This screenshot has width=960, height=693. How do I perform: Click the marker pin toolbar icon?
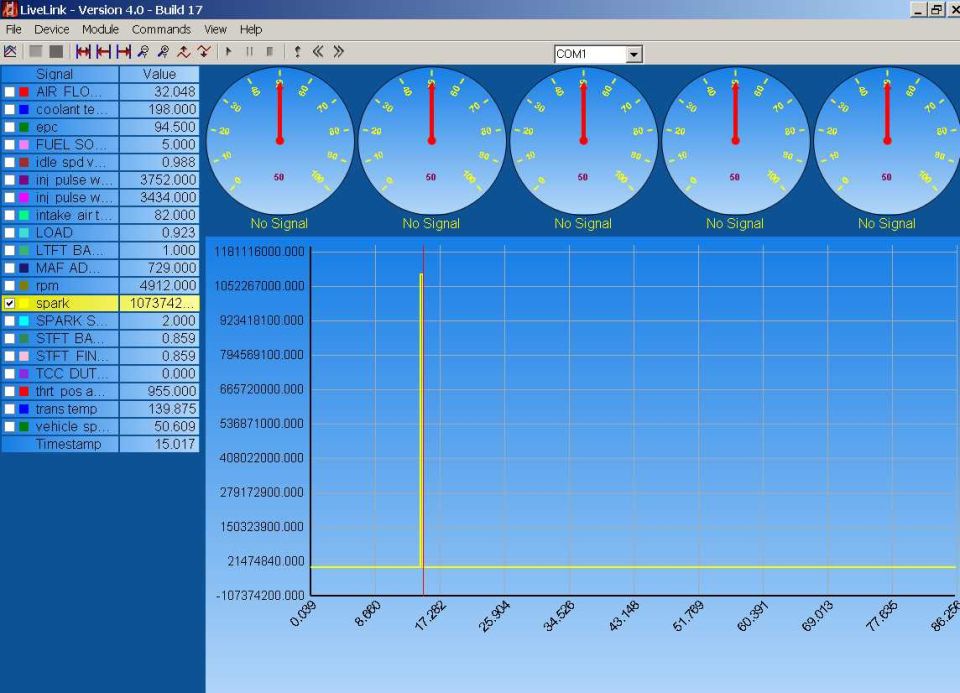tap(298, 52)
